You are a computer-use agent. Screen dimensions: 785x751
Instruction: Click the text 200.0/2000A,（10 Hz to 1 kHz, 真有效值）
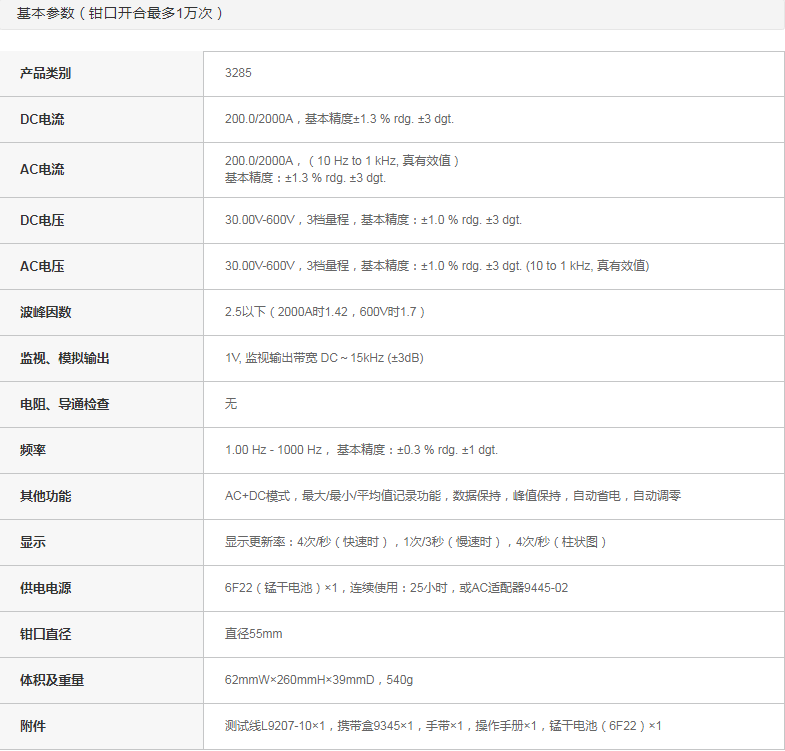coord(341,161)
